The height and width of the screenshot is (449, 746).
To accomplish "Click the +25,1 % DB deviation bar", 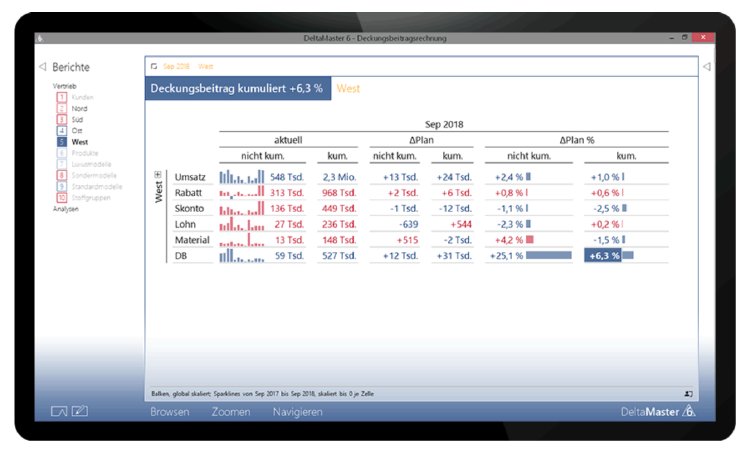I will (549, 255).
